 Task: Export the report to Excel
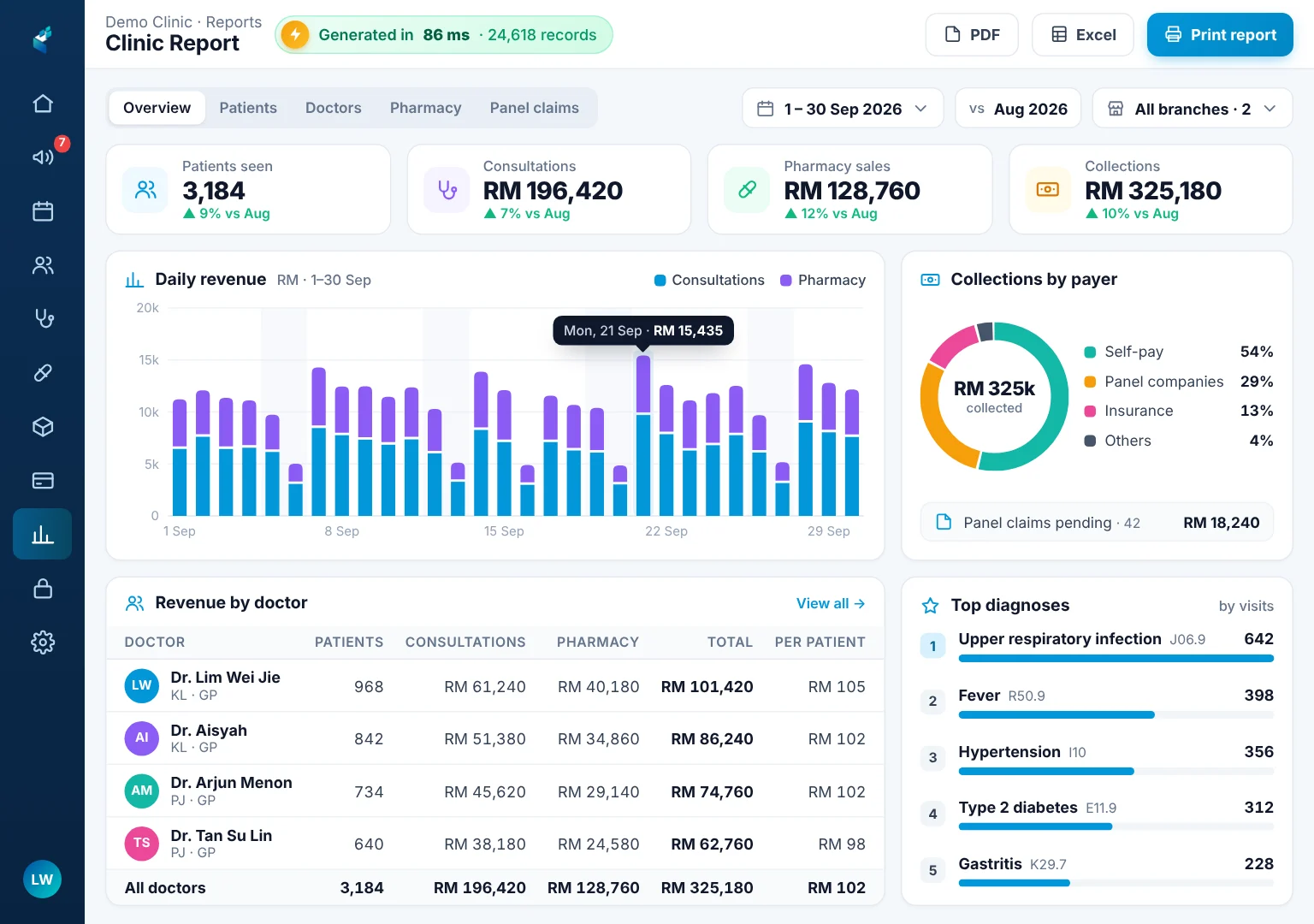pos(1083,35)
